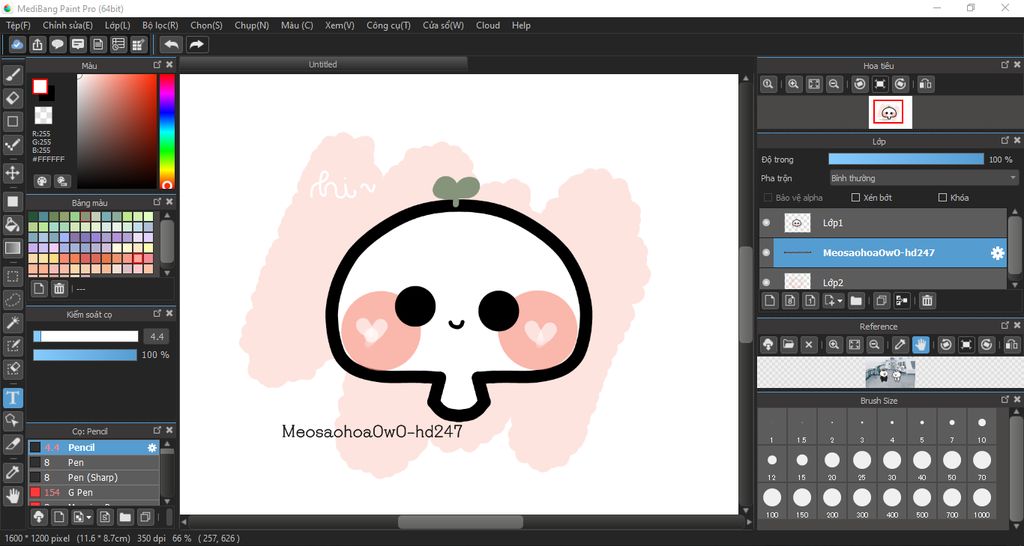Undock the Brush Size panel
Screen dimensions: 1024x546
(x=1005, y=399)
